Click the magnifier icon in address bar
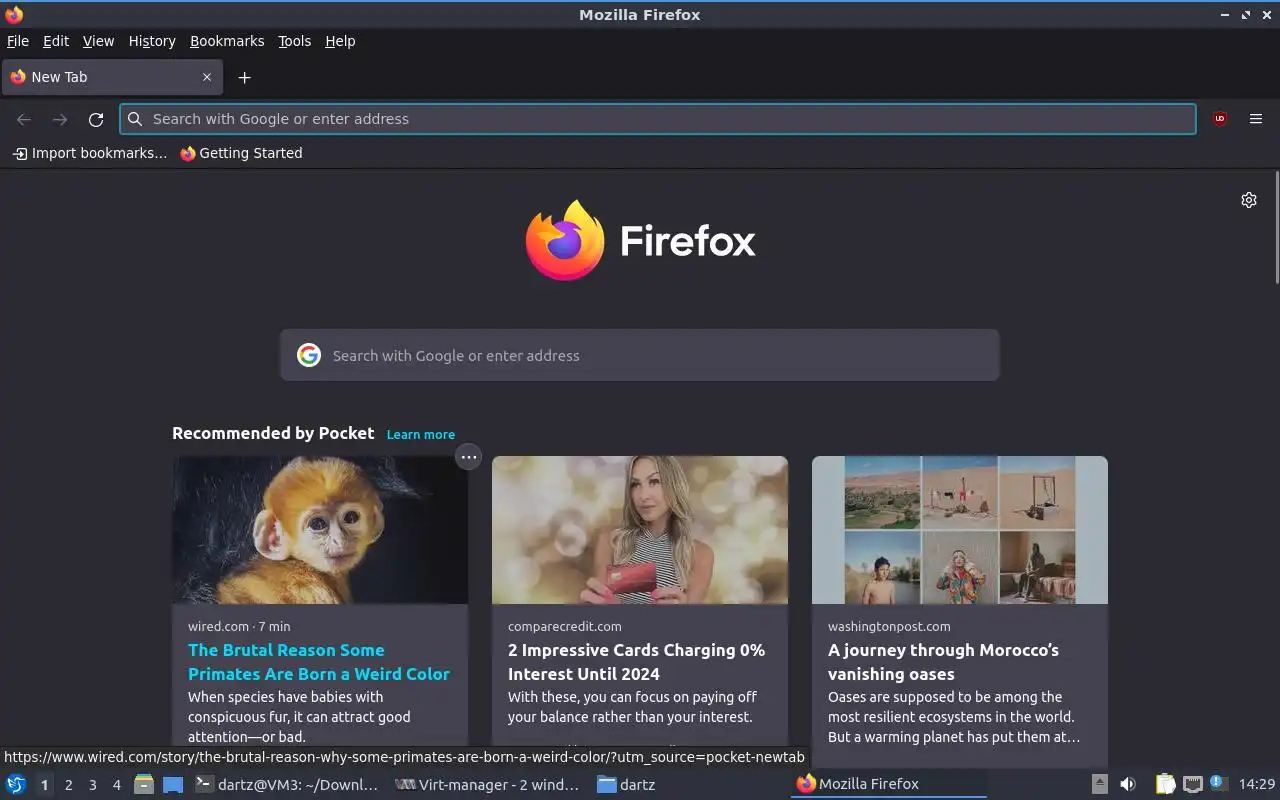The width and height of the screenshot is (1280, 800). [135, 119]
